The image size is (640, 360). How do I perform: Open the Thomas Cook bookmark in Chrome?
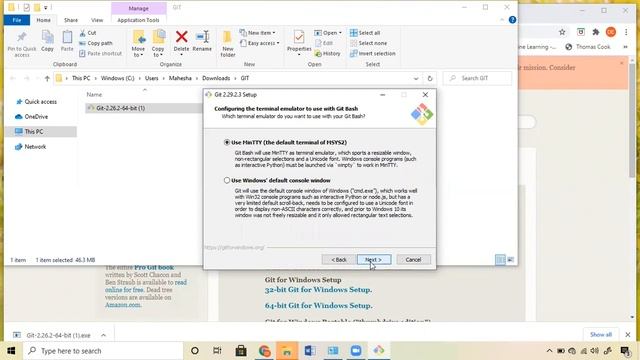point(588,47)
